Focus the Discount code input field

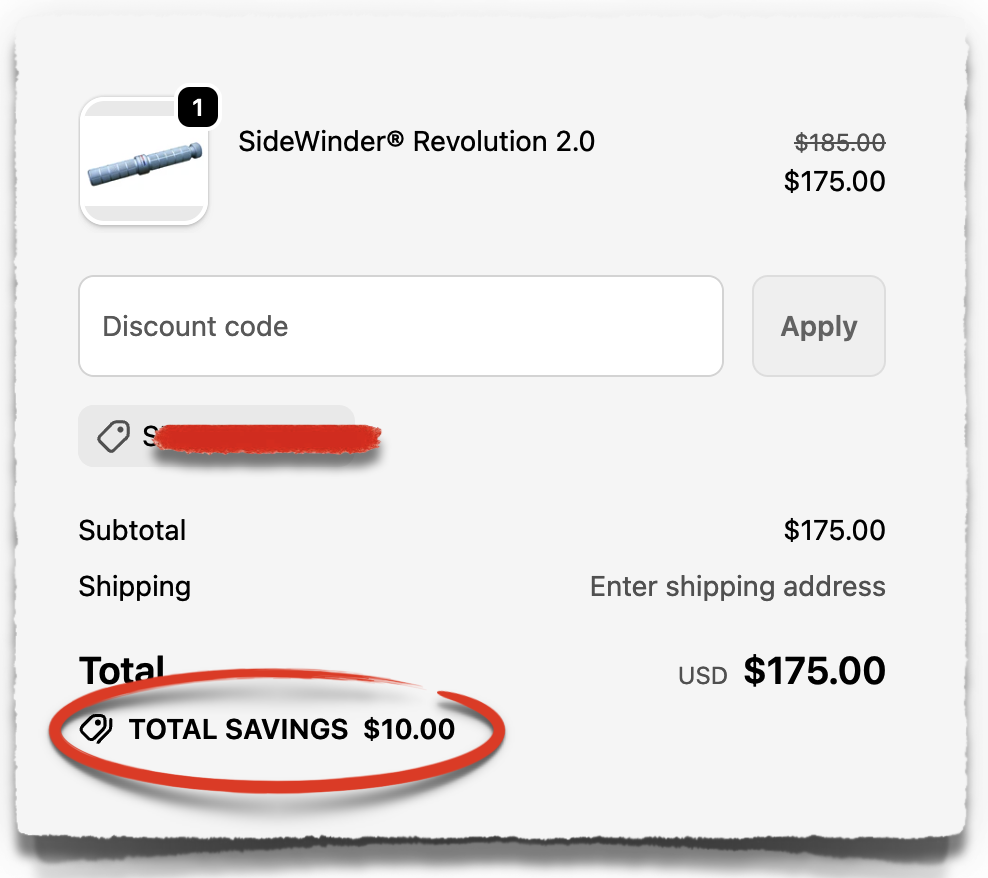[400, 326]
